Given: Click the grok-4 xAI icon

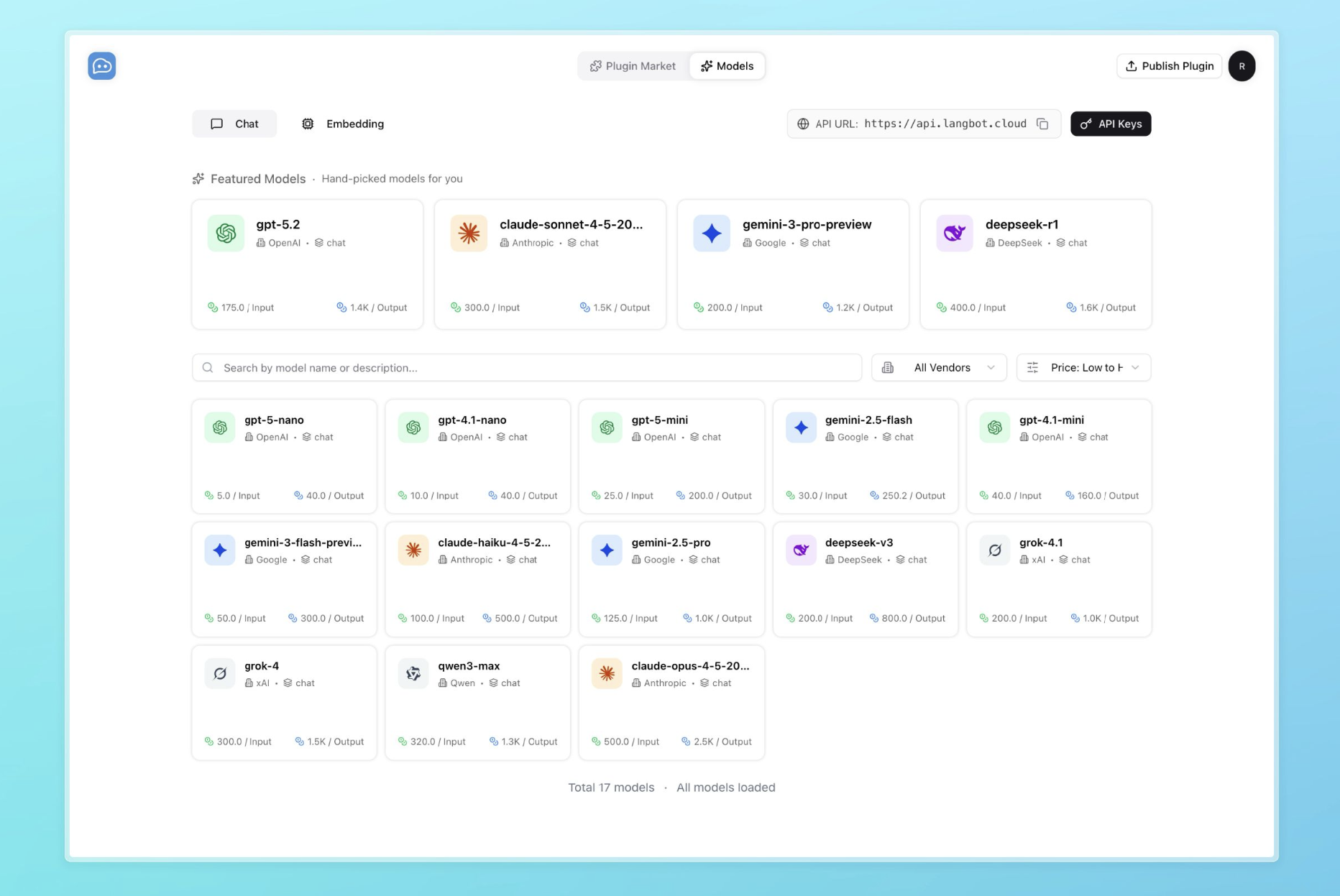Looking at the screenshot, I should pos(220,673).
